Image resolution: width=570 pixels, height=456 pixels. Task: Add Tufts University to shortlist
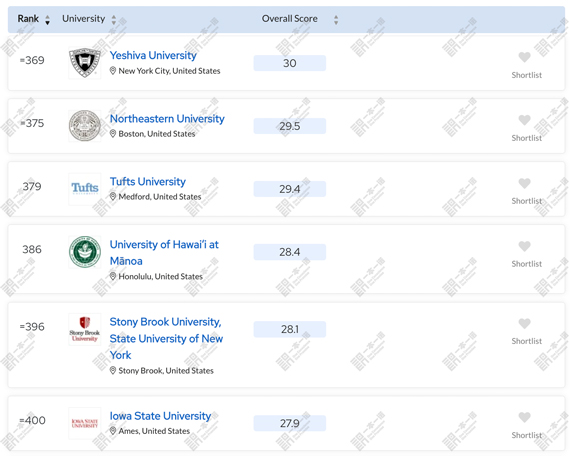point(524,183)
